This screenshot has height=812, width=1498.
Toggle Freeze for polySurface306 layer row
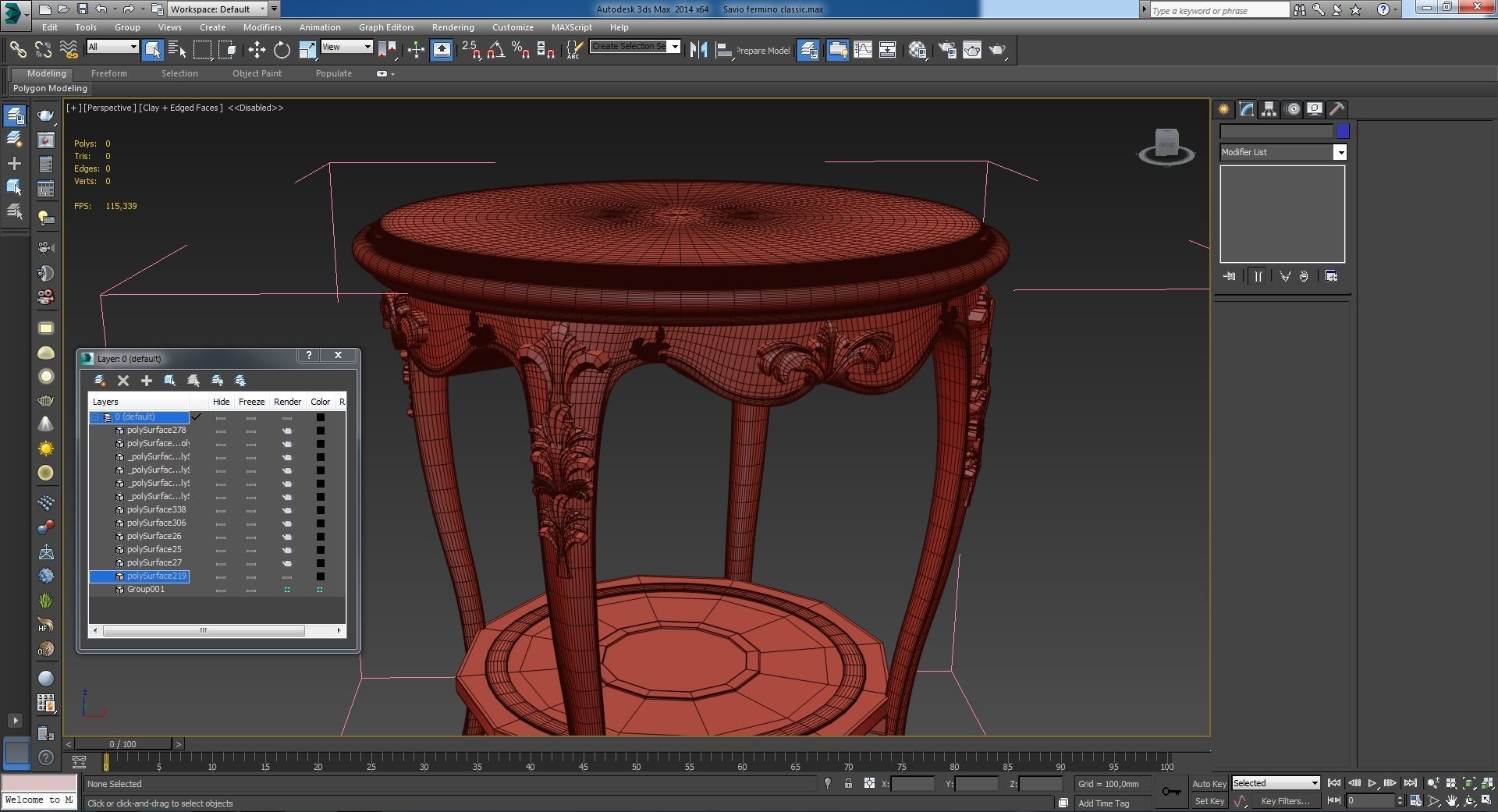click(251, 523)
